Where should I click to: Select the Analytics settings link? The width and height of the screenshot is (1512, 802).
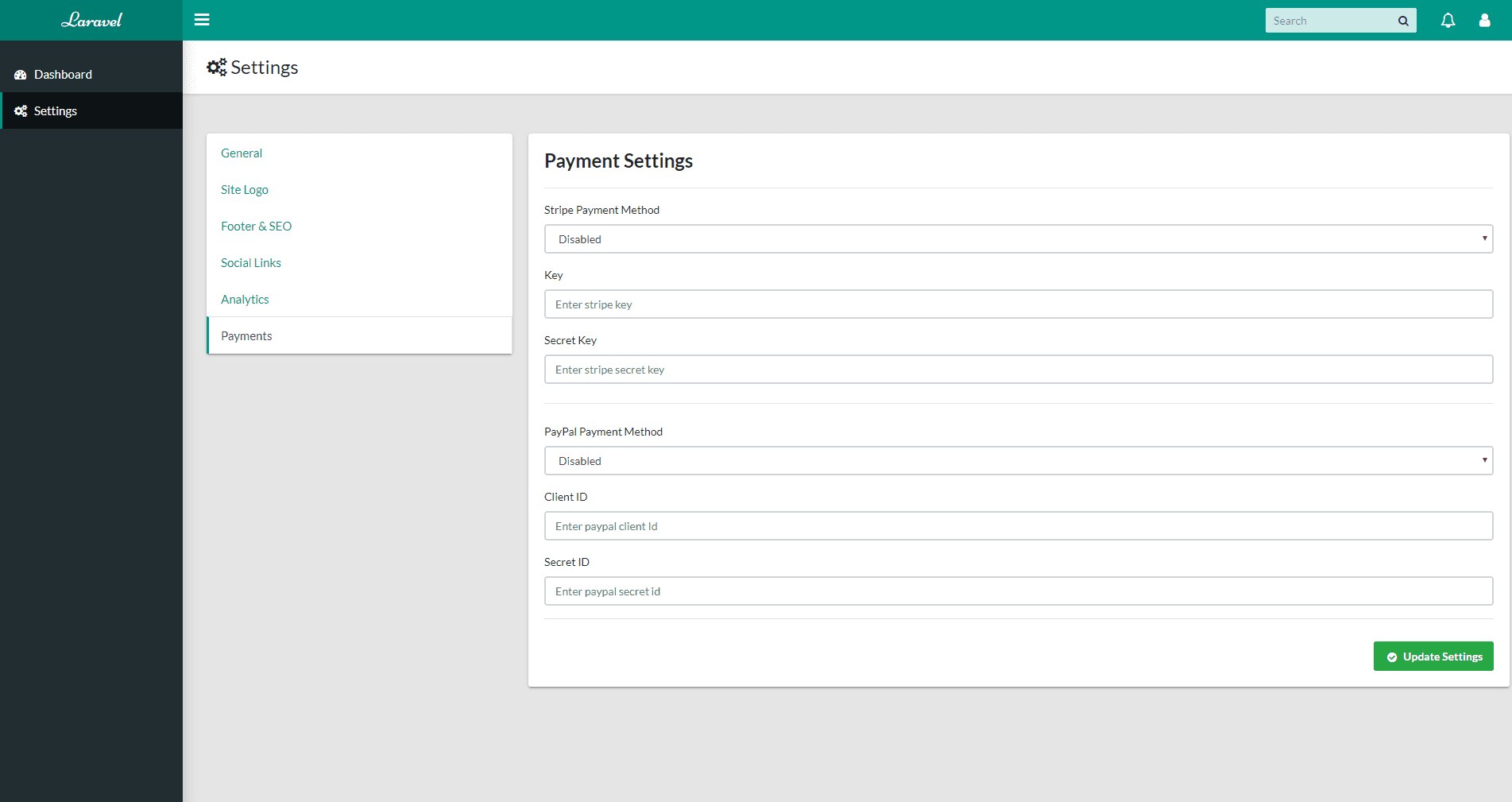click(245, 299)
